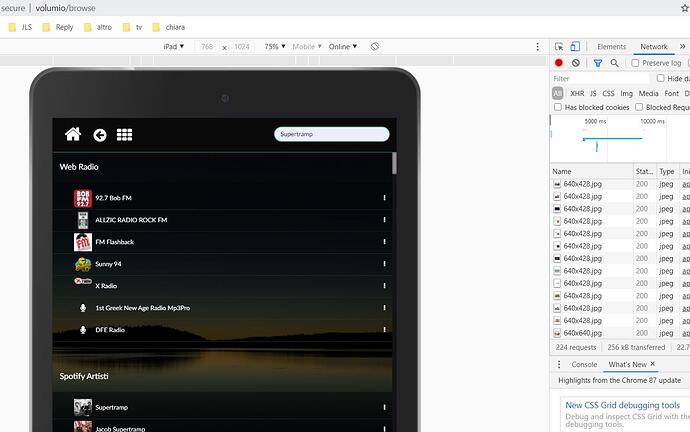Open network search magnifier
The height and width of the screenshot is (432, 690).
614,63
